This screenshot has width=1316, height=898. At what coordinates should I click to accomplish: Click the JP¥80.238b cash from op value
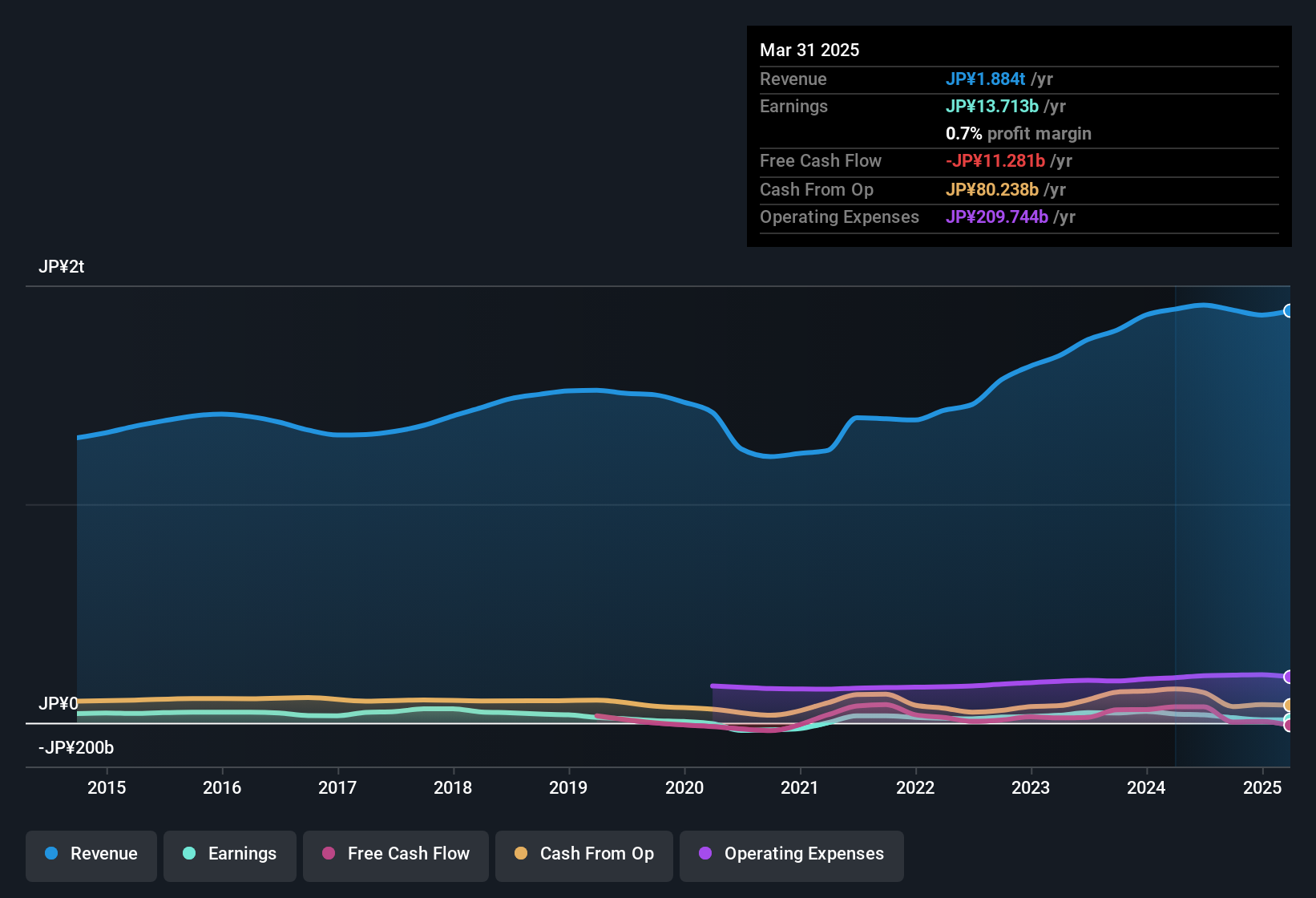(992, 189)
